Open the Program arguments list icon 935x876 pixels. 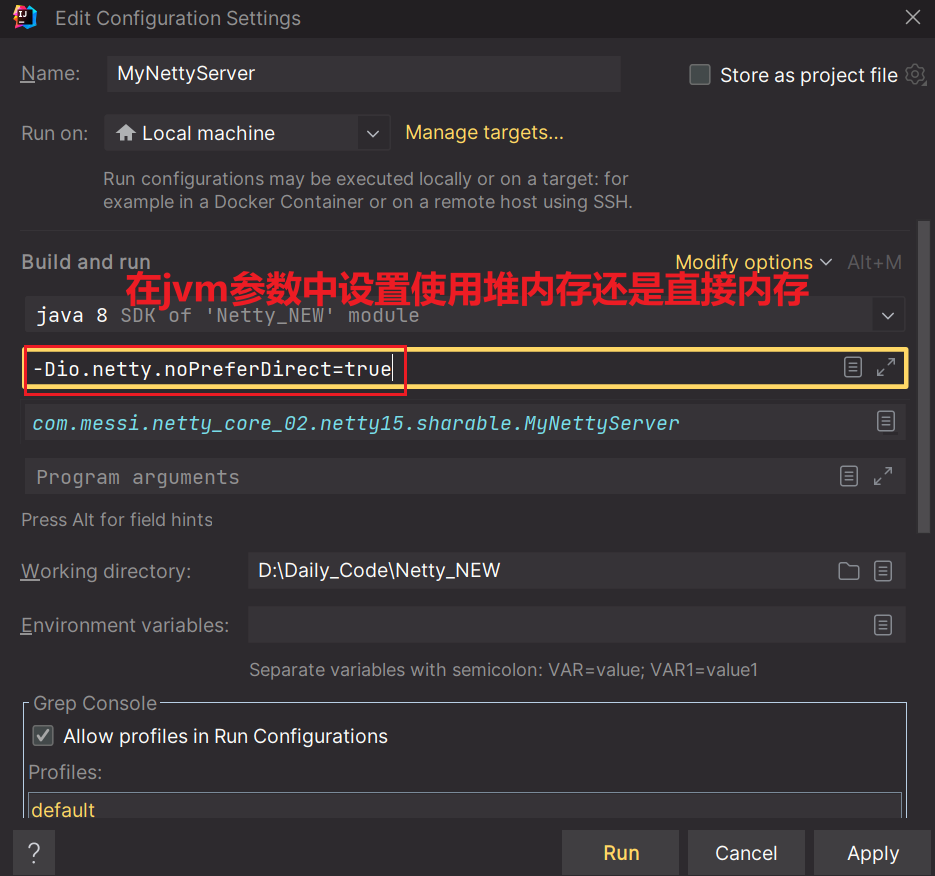pyautogui.click(x=849, y=476)
